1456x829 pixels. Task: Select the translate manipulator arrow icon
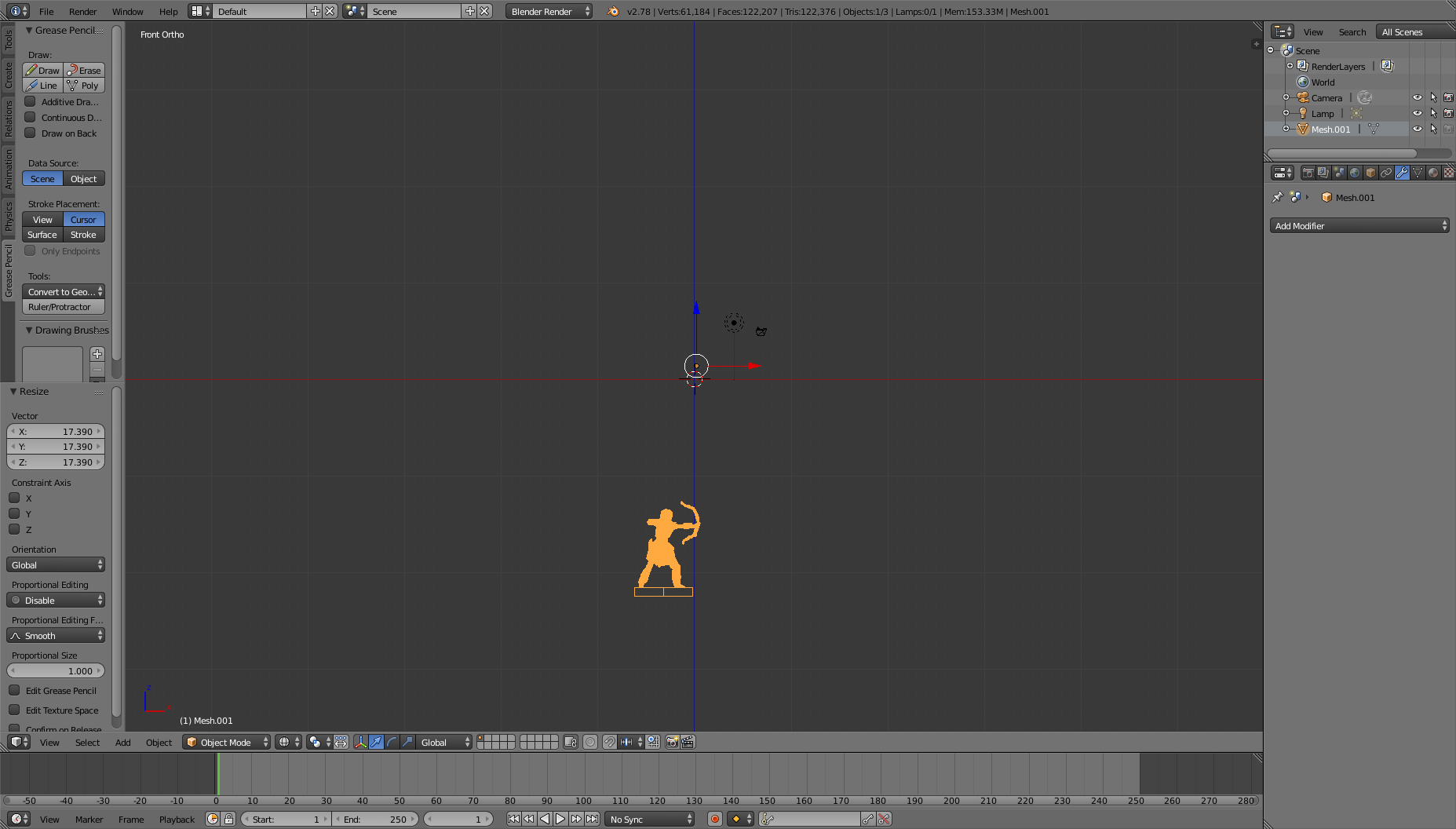(x=376, y=742)
